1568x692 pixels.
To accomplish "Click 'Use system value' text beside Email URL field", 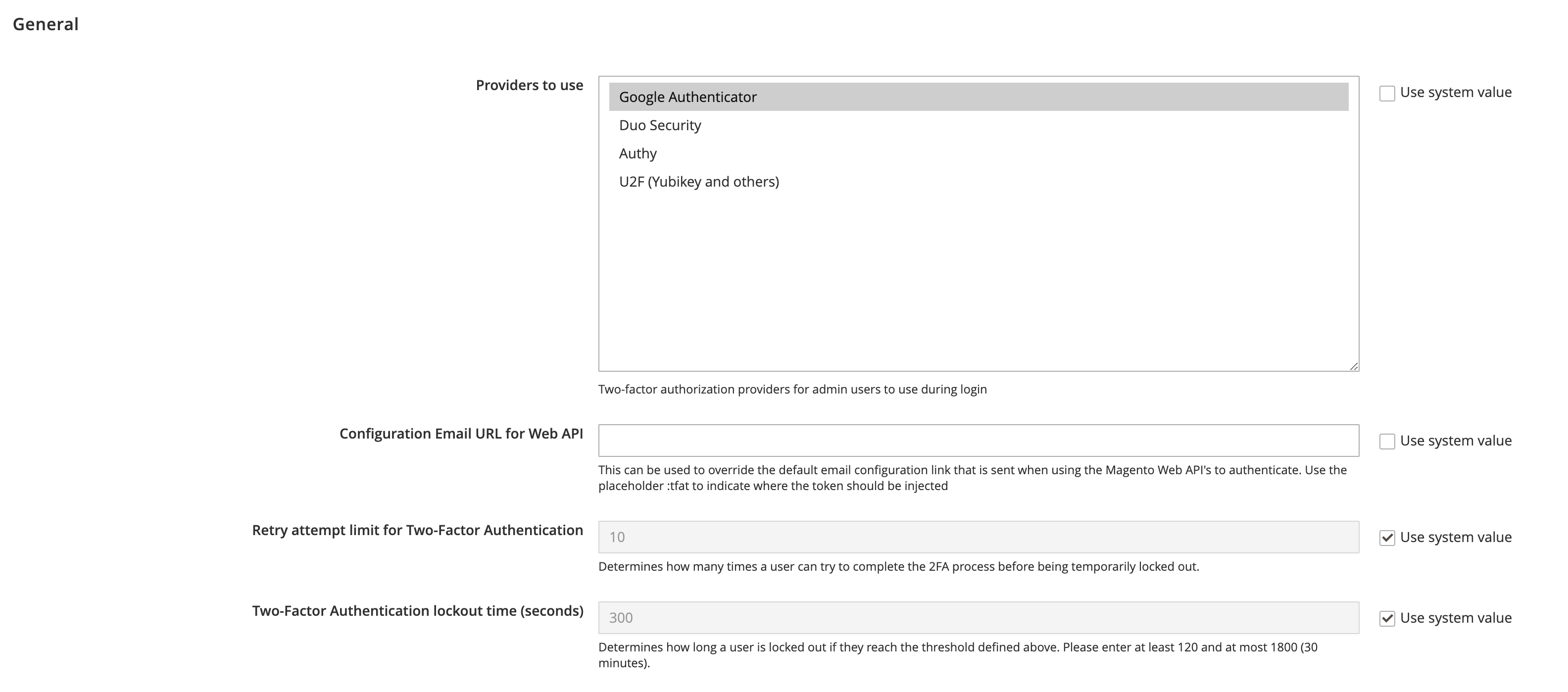I will 1455,441.
